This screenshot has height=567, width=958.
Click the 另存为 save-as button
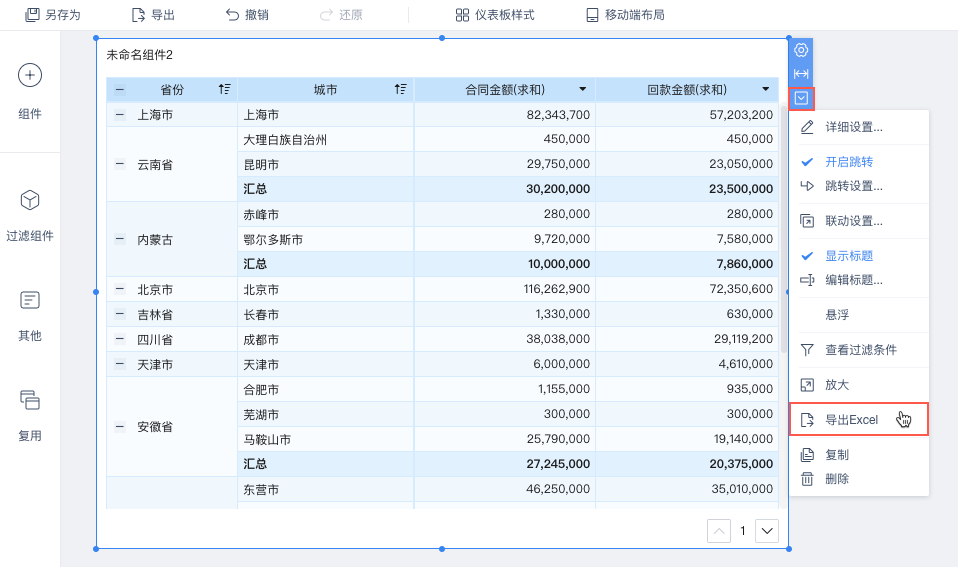[53, 15]
